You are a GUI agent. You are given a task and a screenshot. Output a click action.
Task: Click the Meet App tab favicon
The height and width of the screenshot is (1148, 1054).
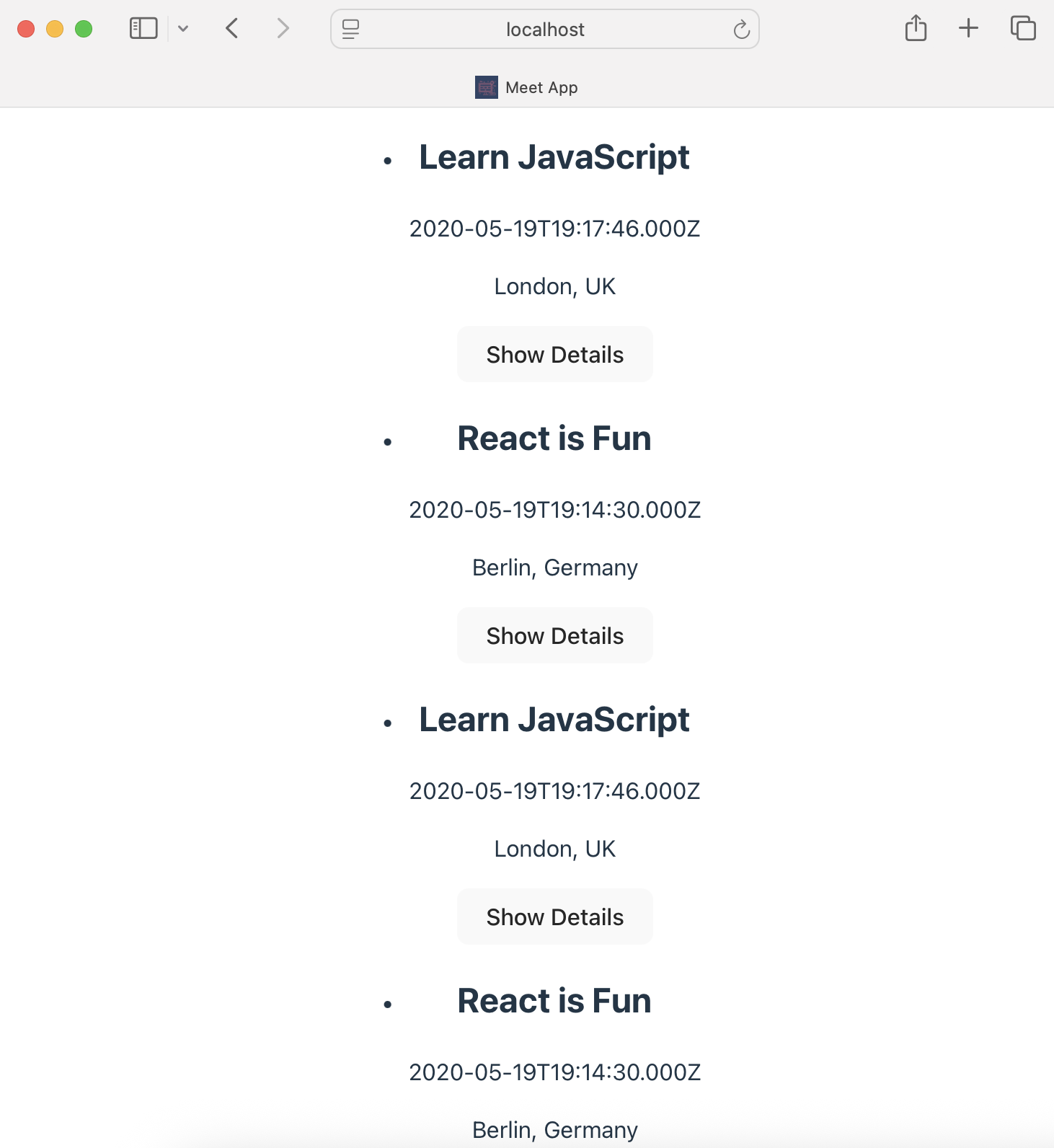487,87
